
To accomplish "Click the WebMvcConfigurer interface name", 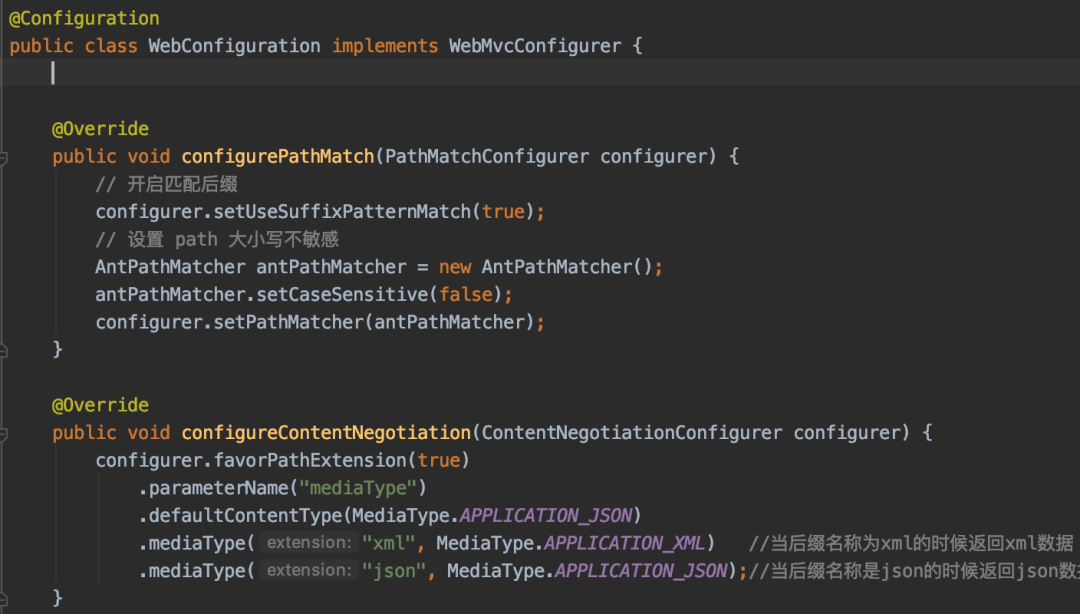I will tap(535, 46).
